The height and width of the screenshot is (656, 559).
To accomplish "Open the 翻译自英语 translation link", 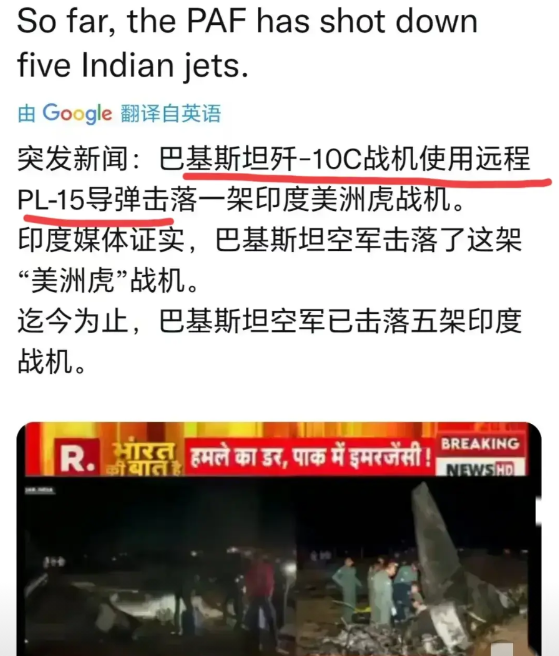I will tap(171, 113).
